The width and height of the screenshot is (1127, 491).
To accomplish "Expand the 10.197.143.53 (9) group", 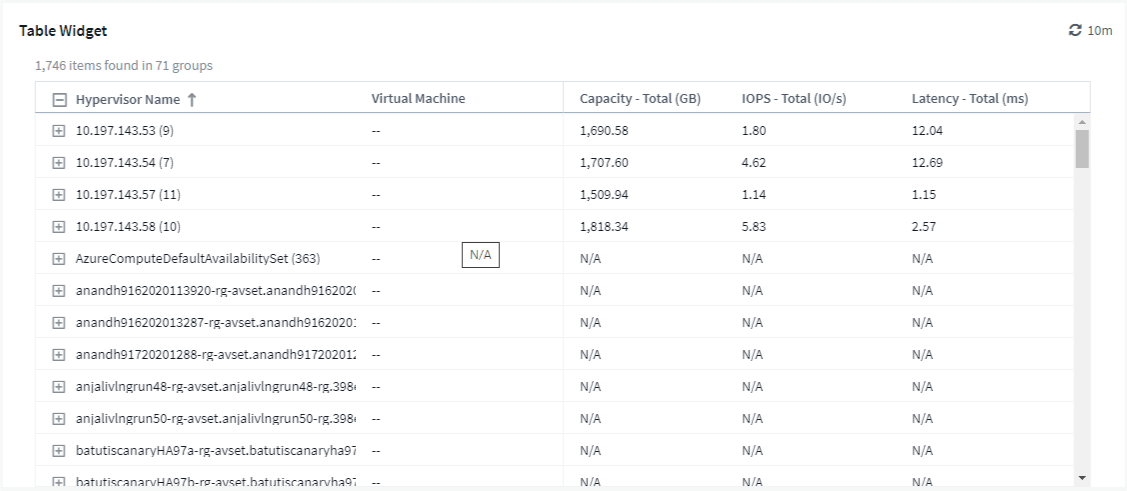I will coord(59,130).
